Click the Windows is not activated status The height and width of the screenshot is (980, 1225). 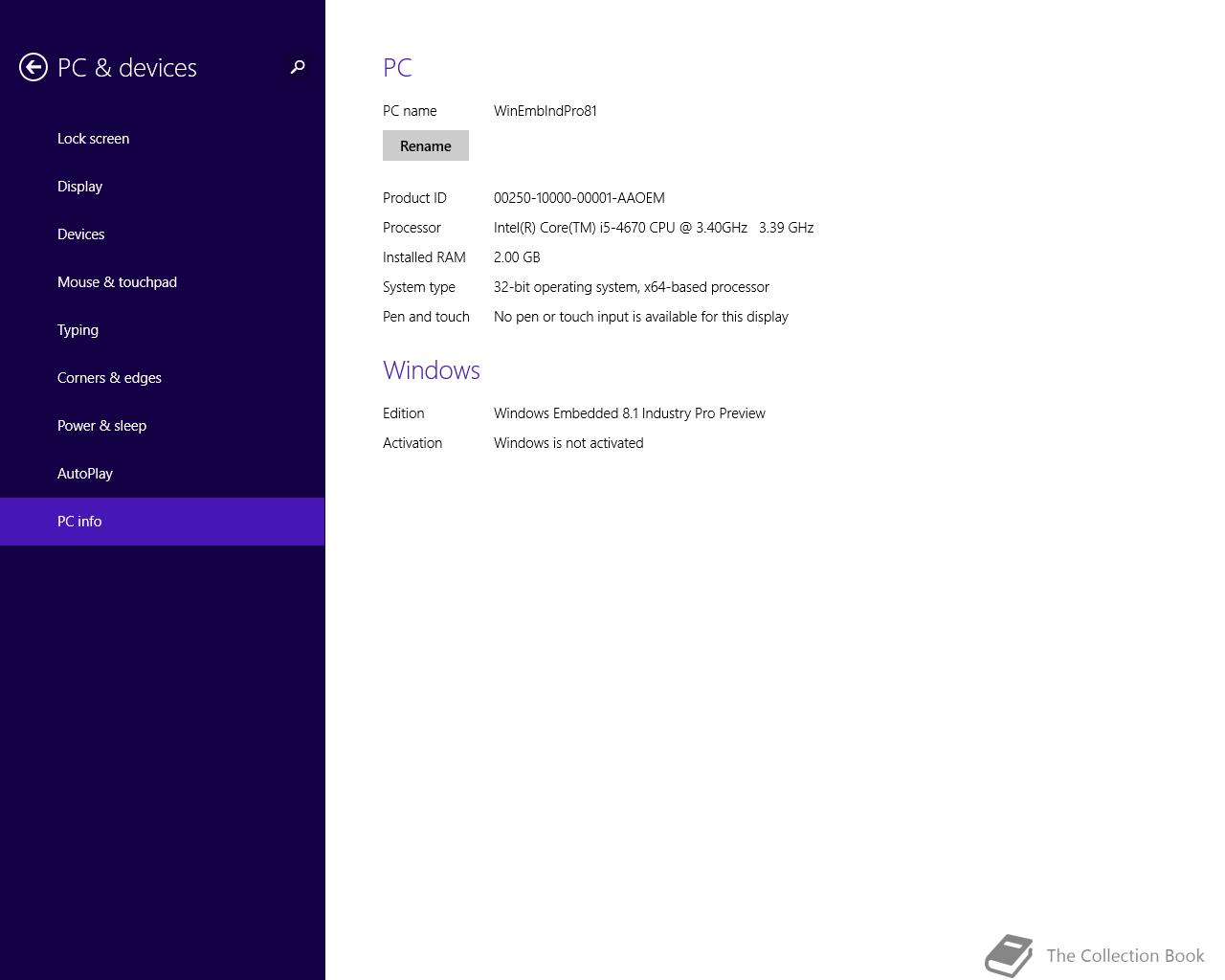(568, 443)
